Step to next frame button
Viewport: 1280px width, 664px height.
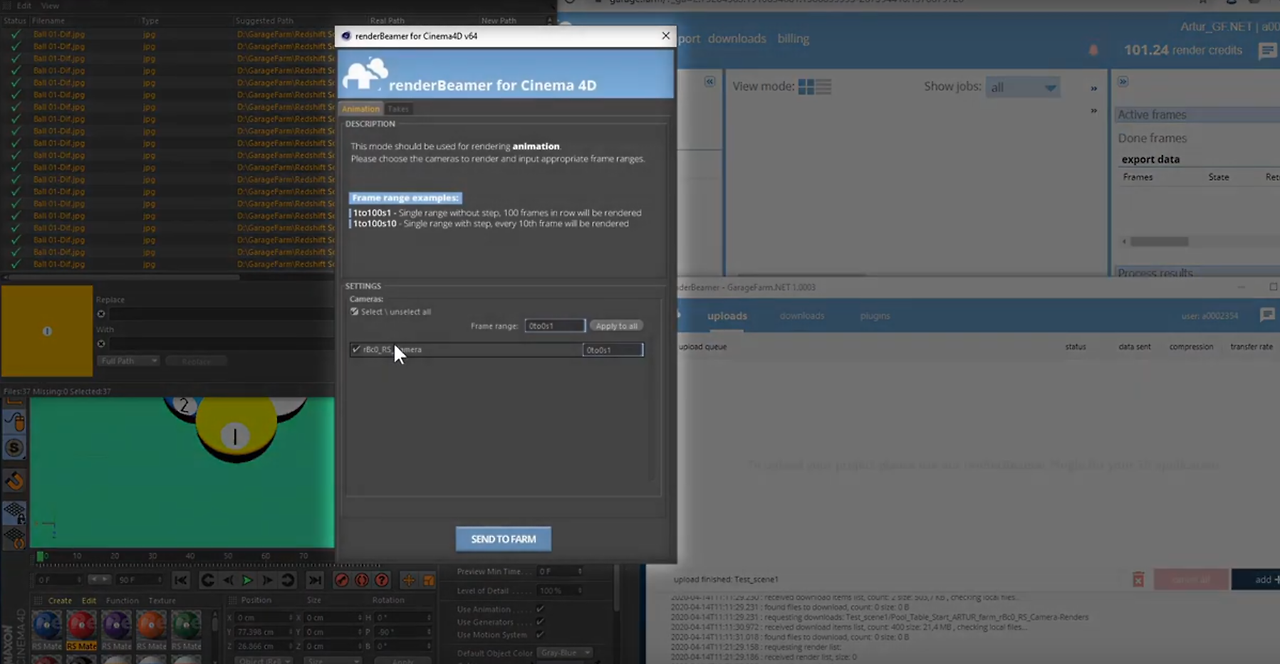(x=267, y=580)
